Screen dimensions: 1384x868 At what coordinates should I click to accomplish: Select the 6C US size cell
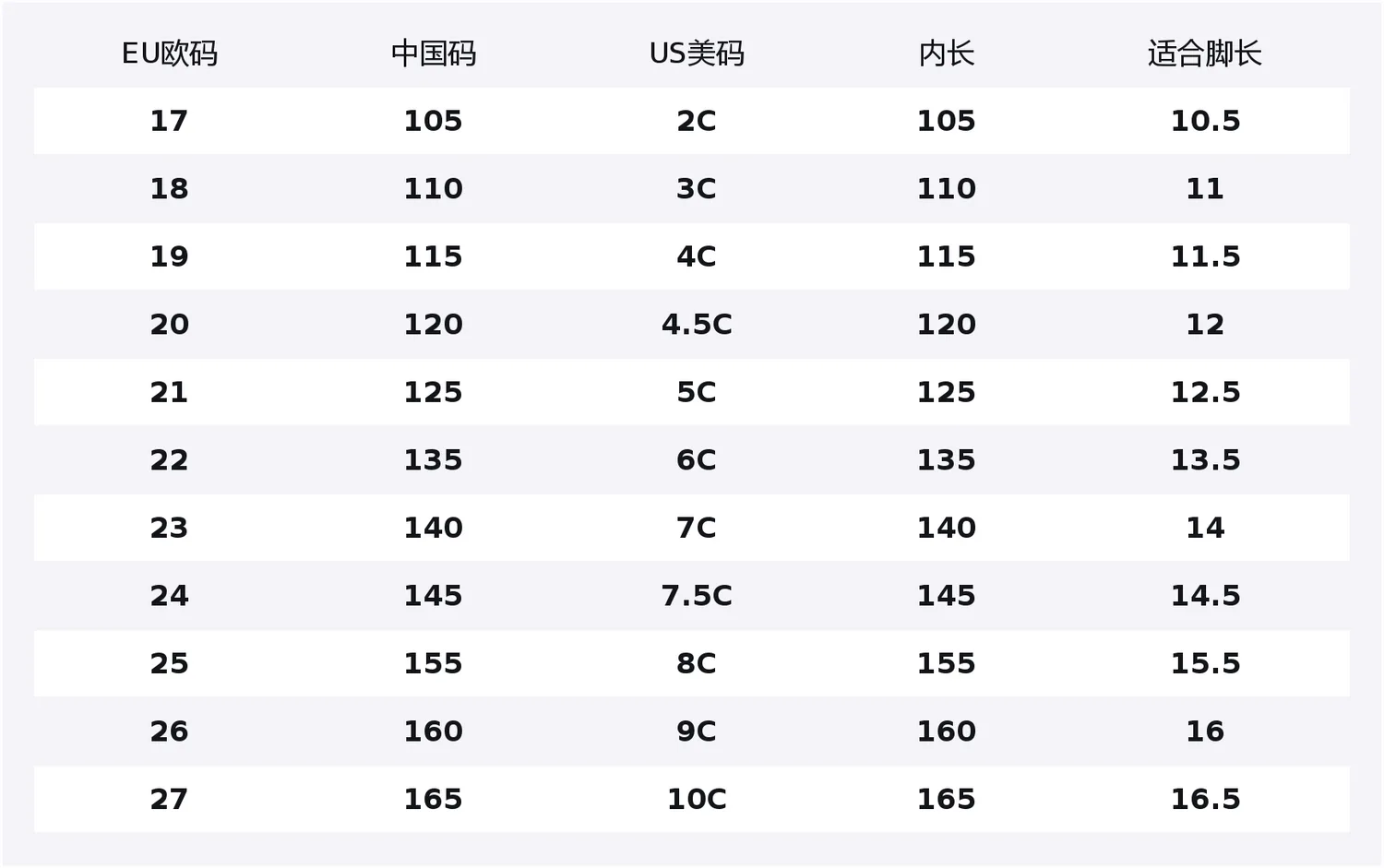697,460
